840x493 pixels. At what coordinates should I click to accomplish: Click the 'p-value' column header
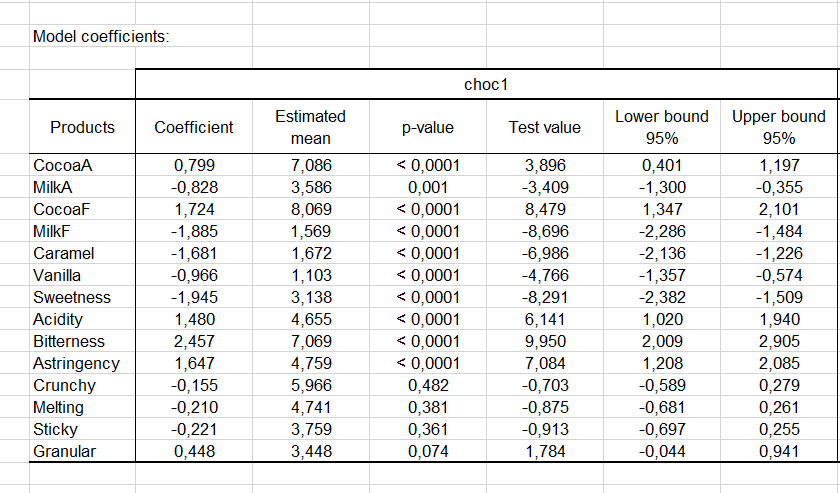pos(427,127)
